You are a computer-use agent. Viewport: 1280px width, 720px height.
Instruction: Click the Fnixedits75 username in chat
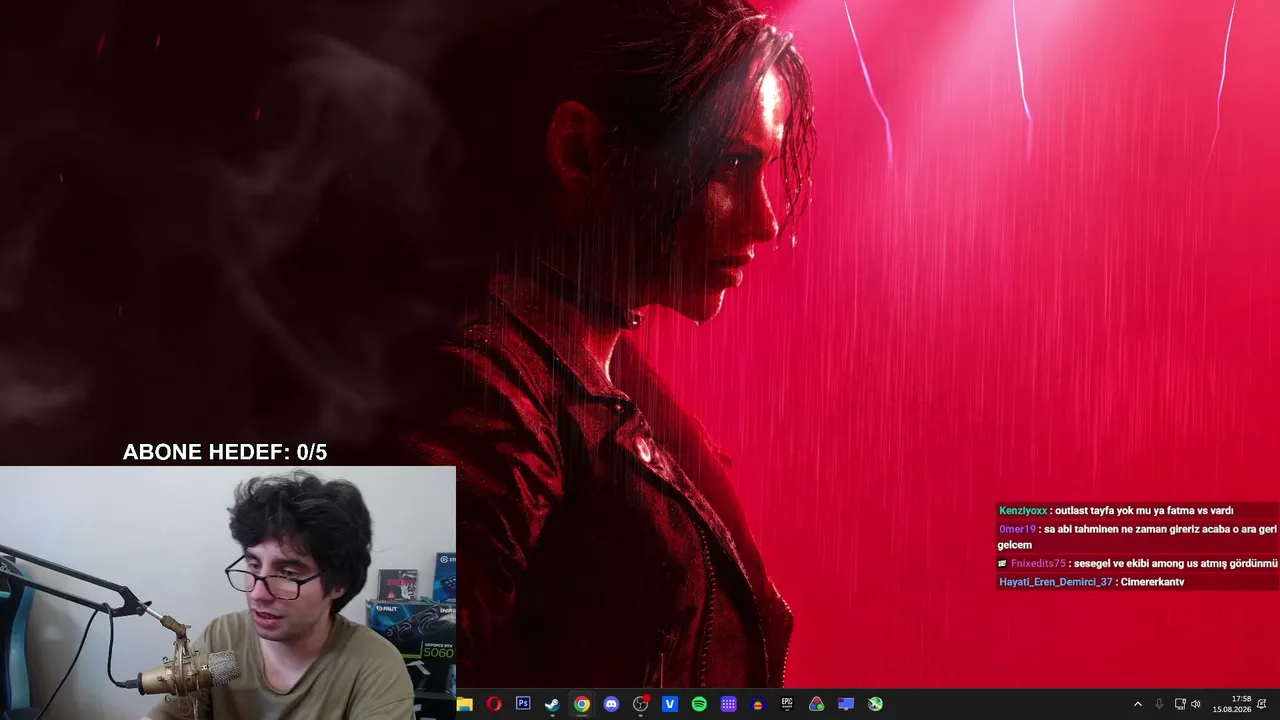pos(1038,564)
